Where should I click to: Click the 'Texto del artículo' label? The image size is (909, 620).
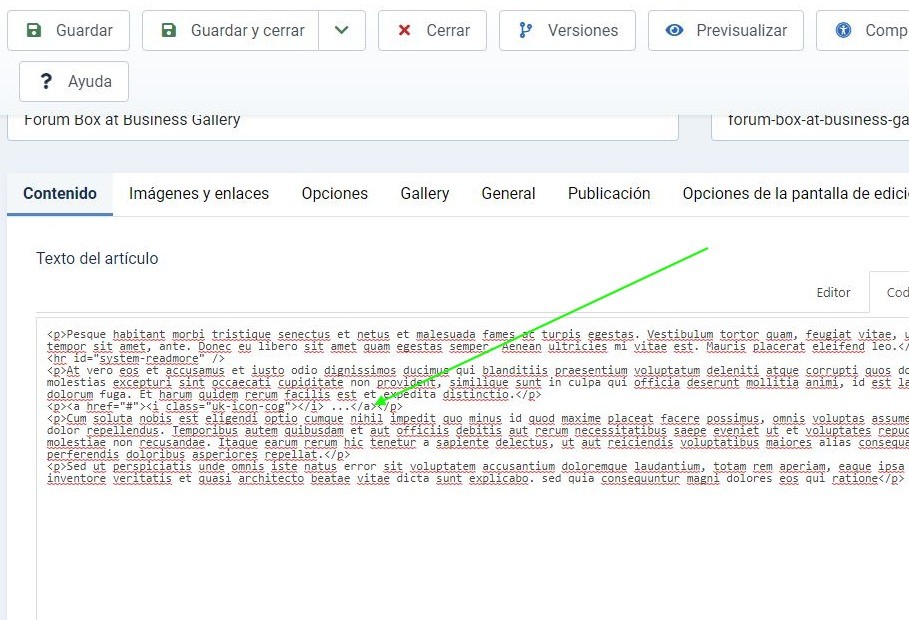click(97, 259)
